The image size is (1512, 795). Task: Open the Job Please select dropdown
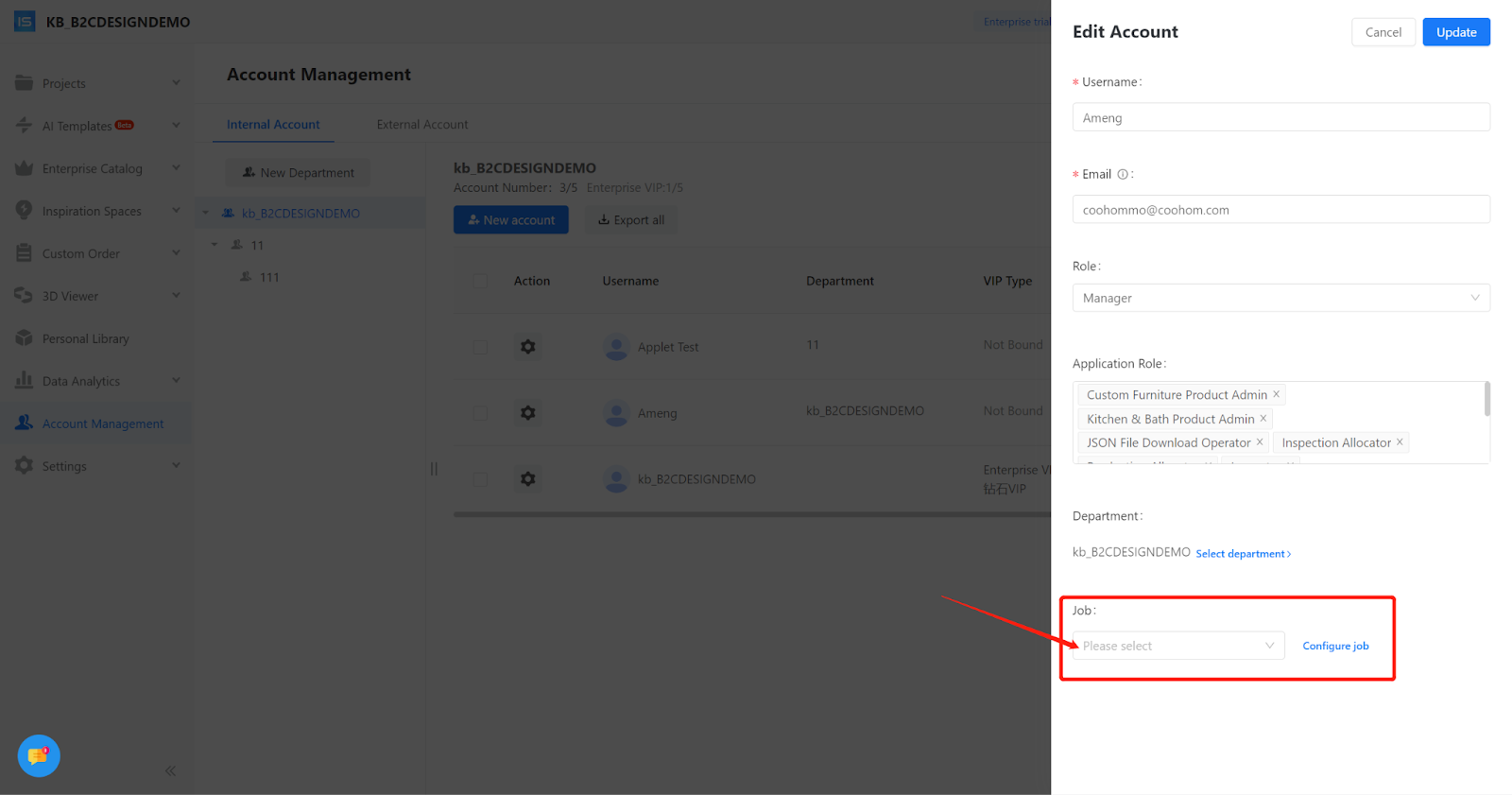click(1177, 646)
